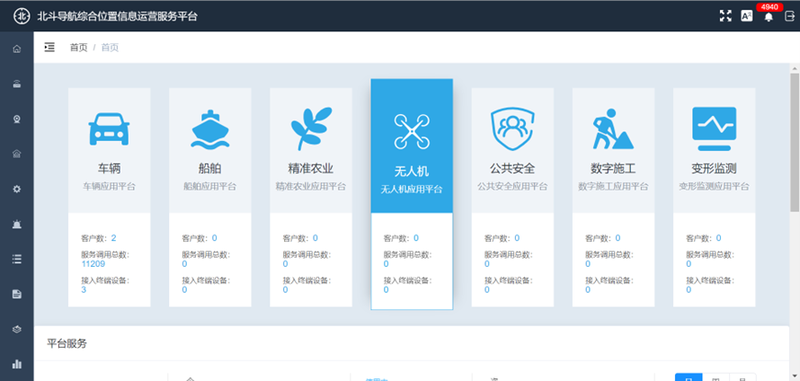Open the 精准农业 card title
This screenshot has height=381, width=800.
click(x=311, y=168)
